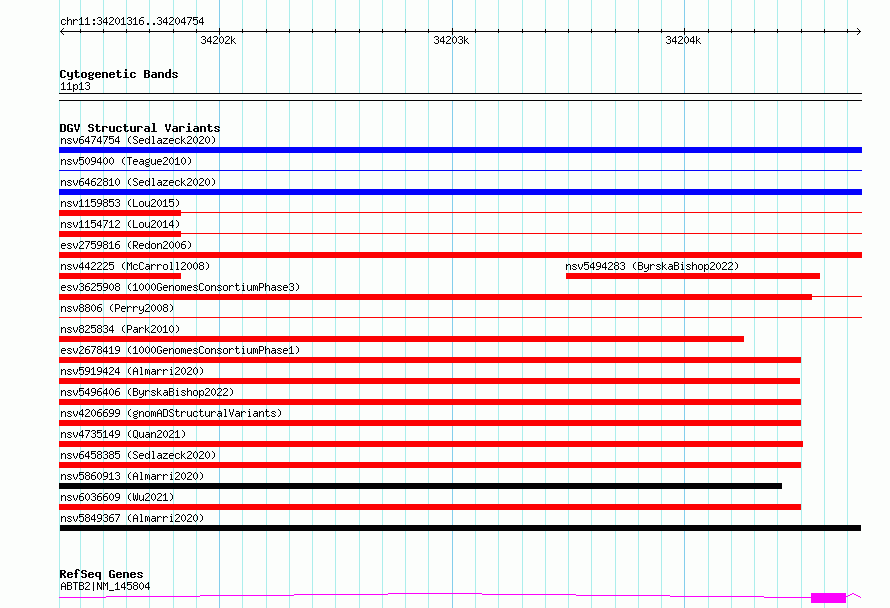Click esv2678419 (1000GenomesConsortiumPhase1) label
Viewport: 890px width, 608px height.
click(180, 350)
